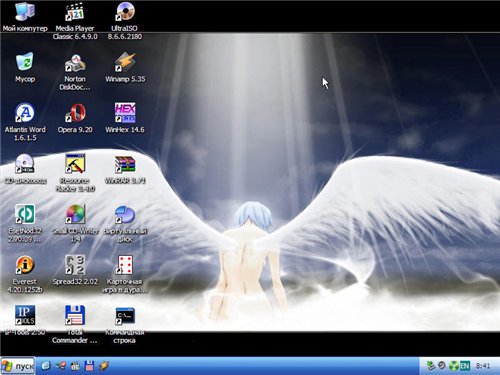Click the system clock in the taskbar
Viewport: 500px width, 375px height.
tap(483, 366)
